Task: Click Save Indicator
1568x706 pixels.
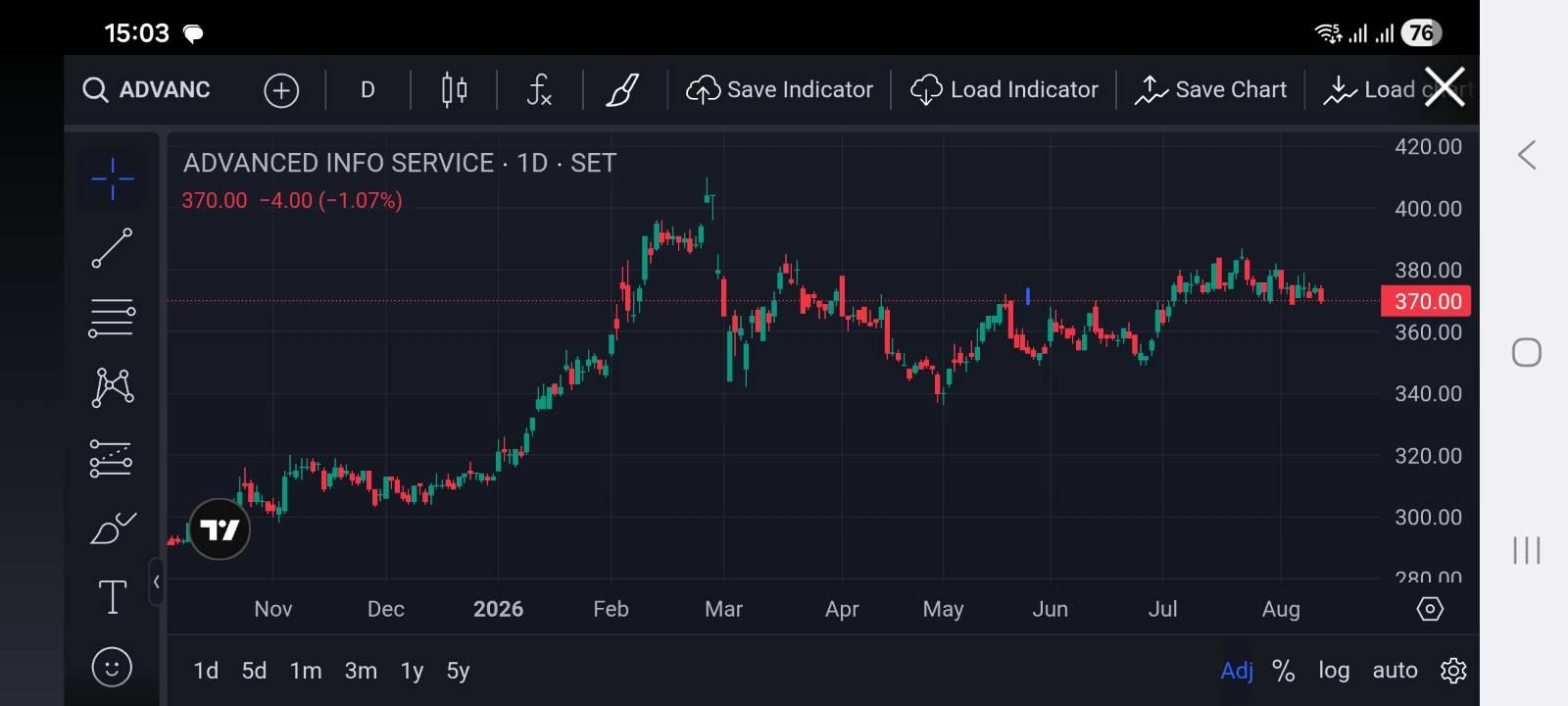Action: [780, 90]
